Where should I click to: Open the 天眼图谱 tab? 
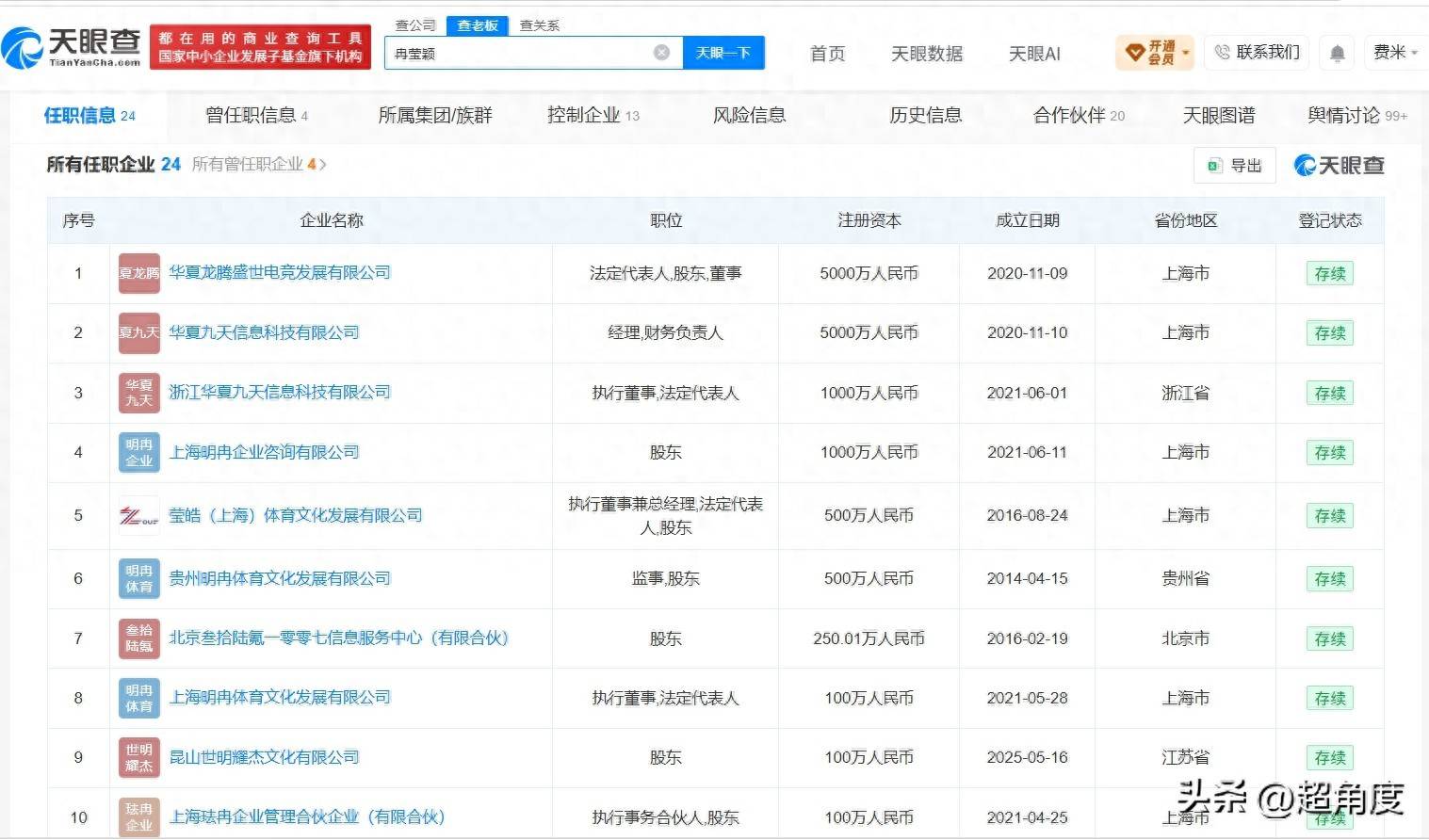pos(1219,116)
